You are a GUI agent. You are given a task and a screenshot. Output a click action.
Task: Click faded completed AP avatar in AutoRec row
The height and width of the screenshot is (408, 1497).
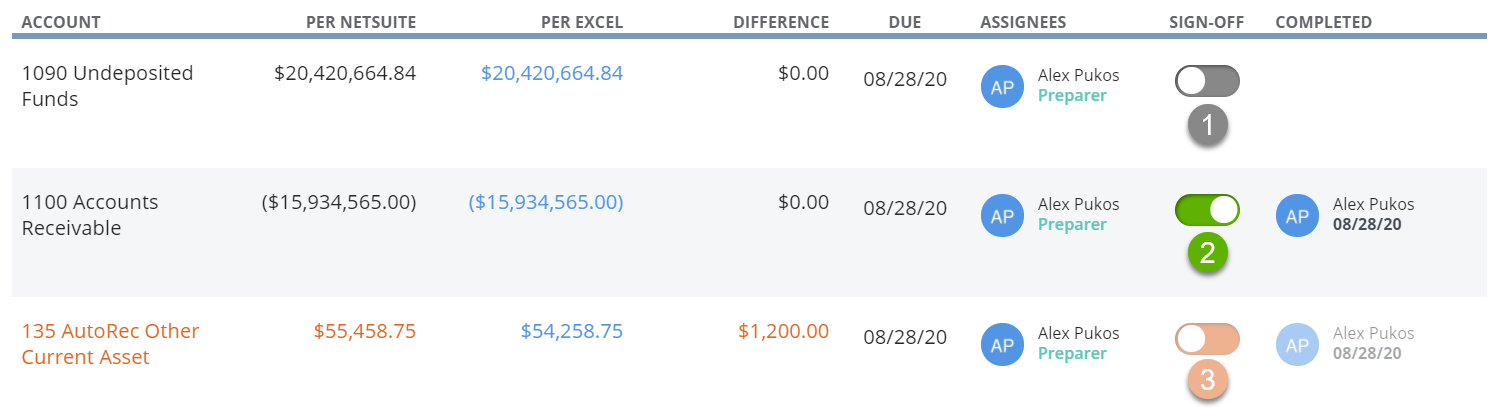point(1297,344)
